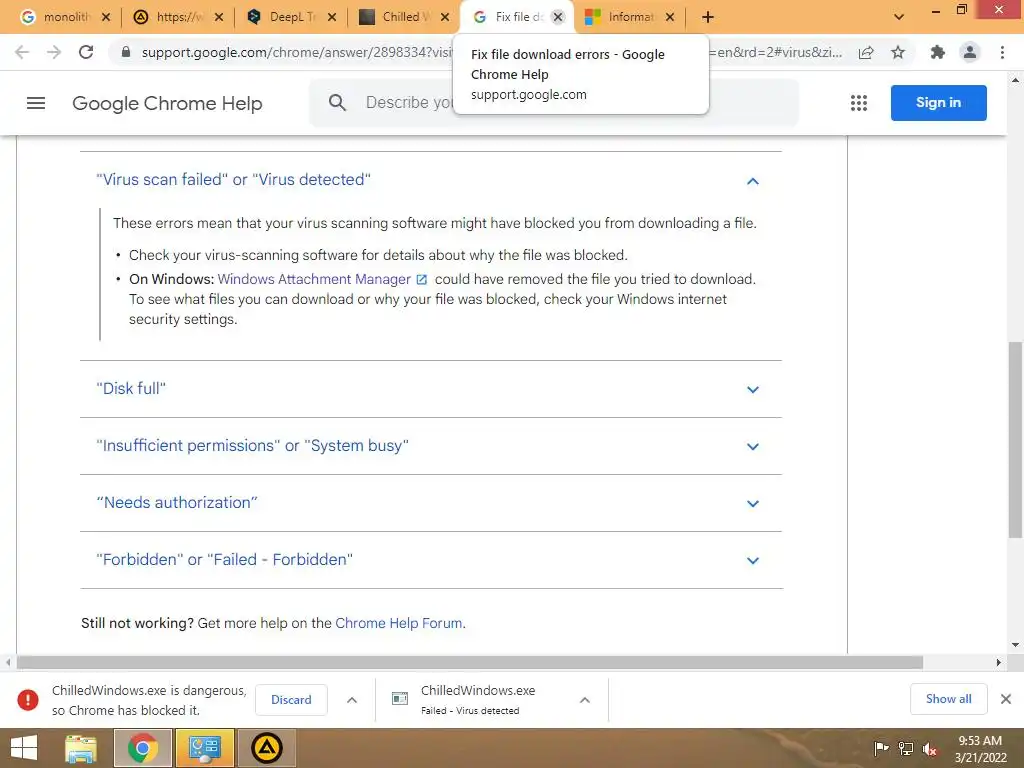The image size is (1024, 768).
Task: Open the Chrome profile avatar
Action: [970, 52]
